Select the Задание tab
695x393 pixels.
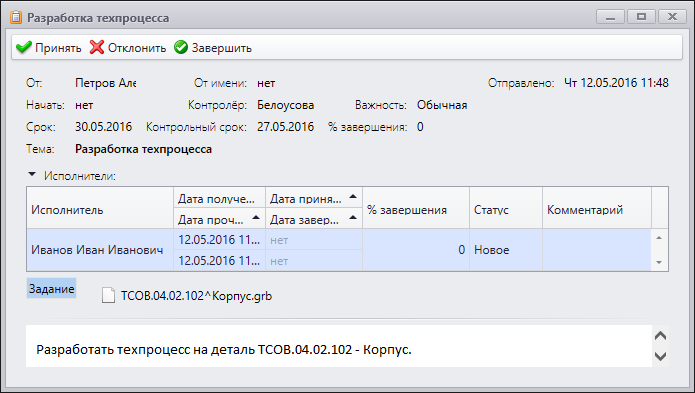(x=51, y=288)
